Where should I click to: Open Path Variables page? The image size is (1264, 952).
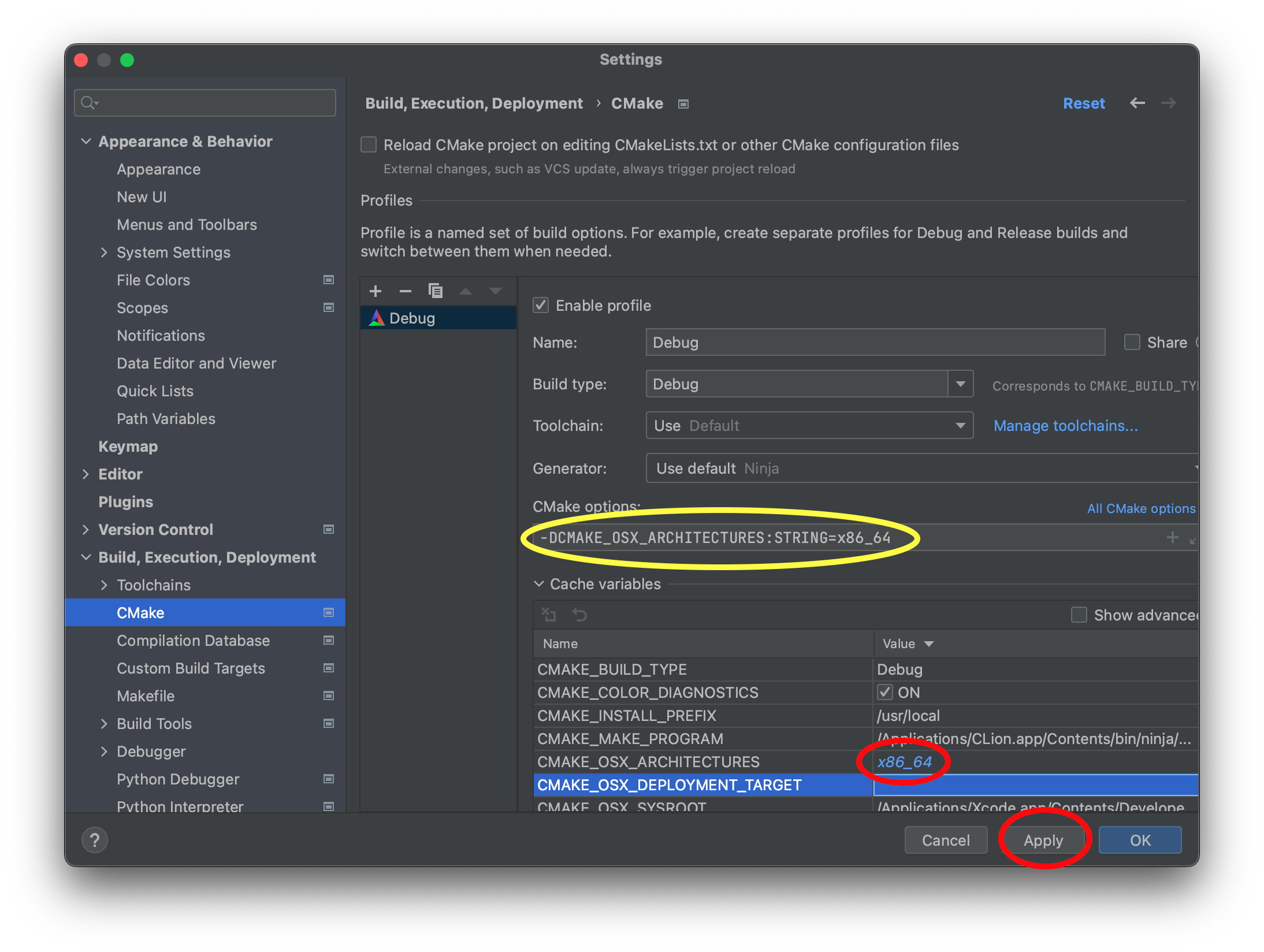click(x=166, y=419)
